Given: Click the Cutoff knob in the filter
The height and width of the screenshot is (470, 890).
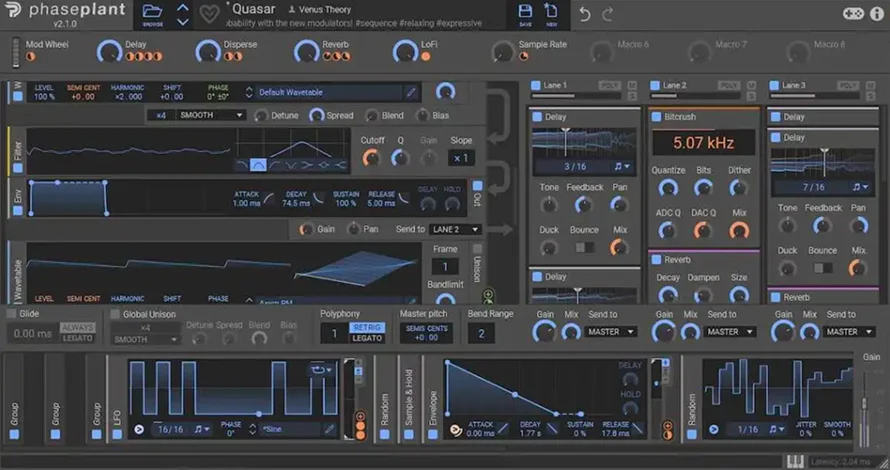Looking at the screenshot, I should 371,158.
